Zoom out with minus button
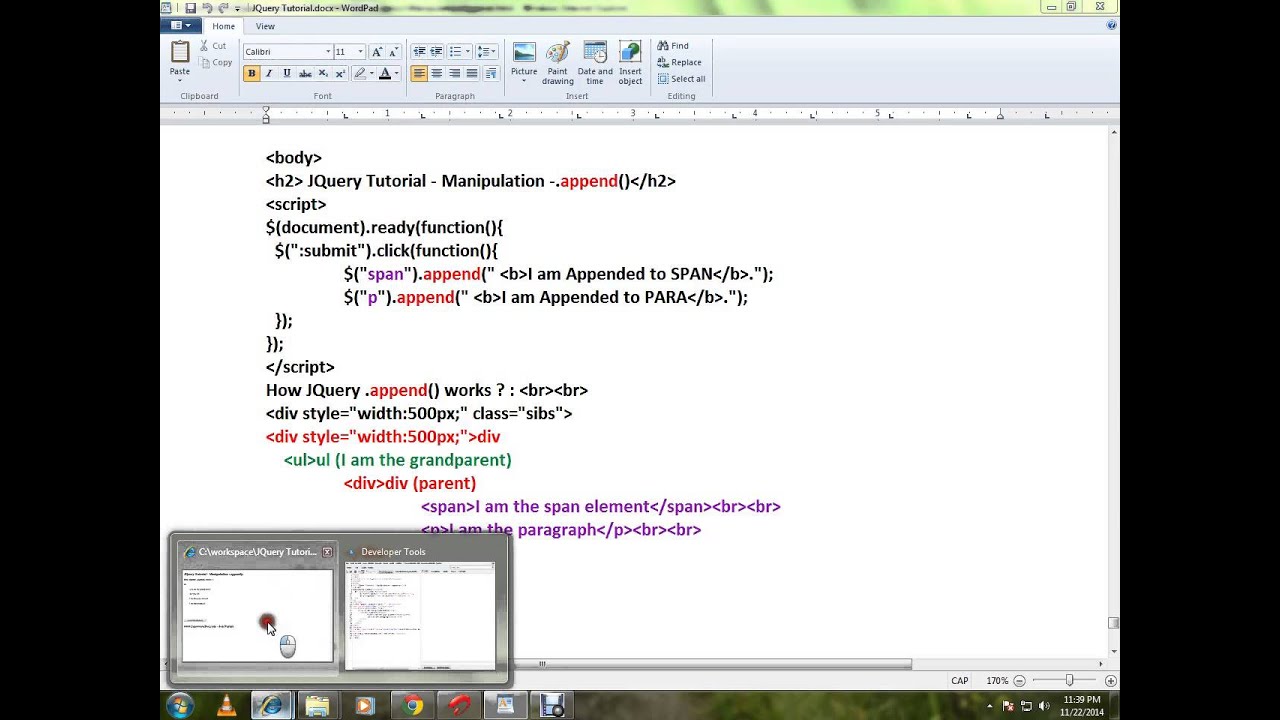This screenshot has width=1280, height=720. tap(1020, 681)
